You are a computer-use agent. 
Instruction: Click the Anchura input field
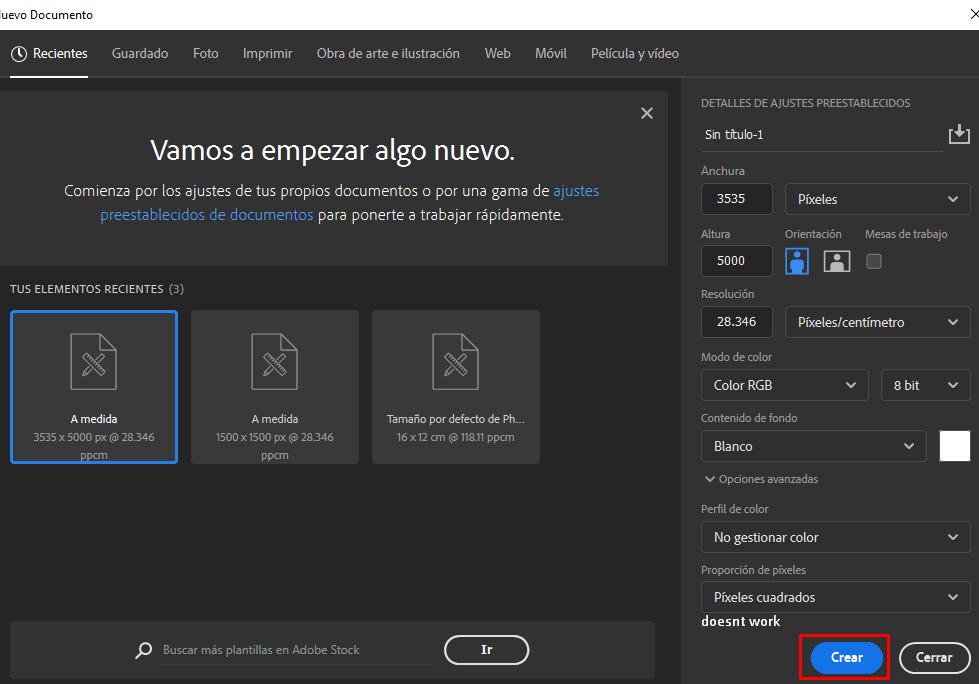pyautogui.click(x=736, y=198)
